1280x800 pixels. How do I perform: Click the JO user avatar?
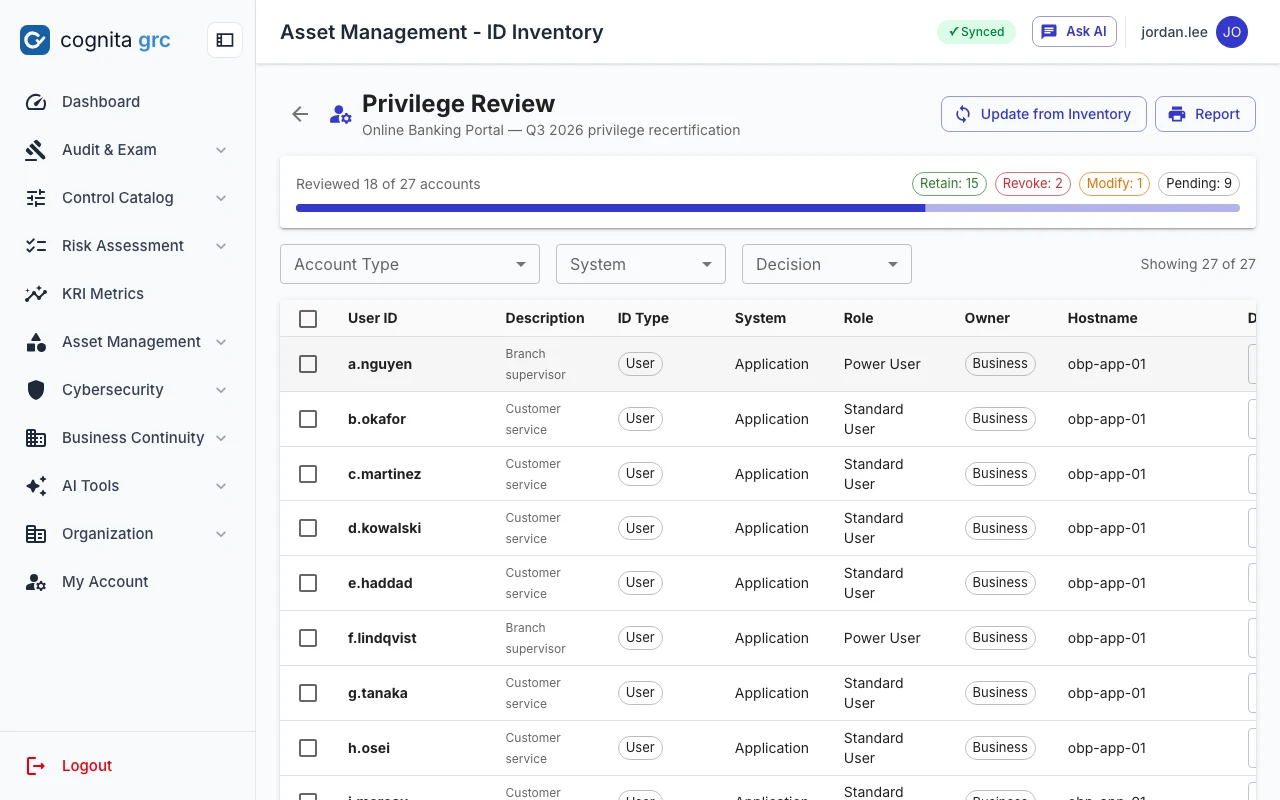click(1232, 32)
